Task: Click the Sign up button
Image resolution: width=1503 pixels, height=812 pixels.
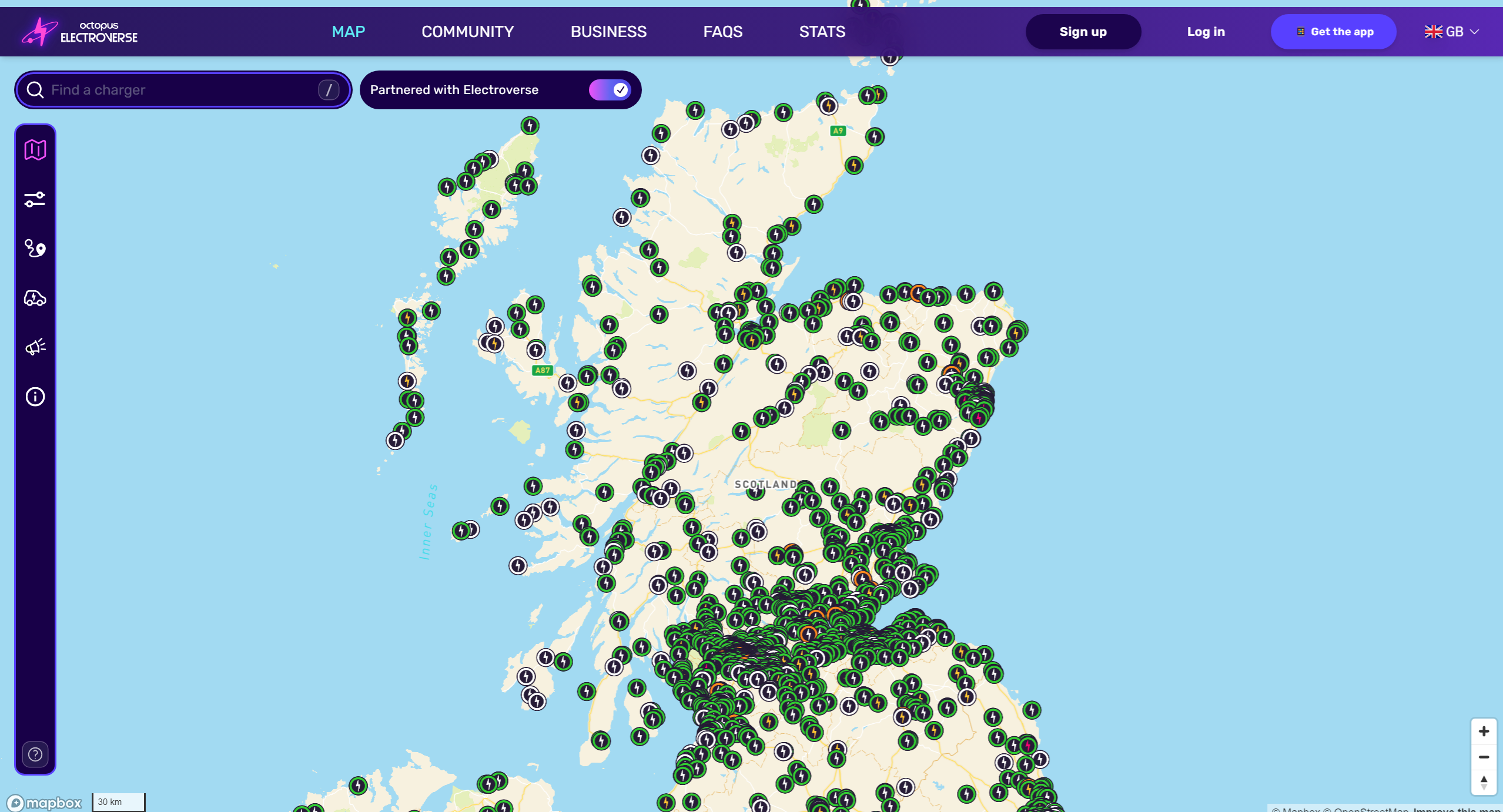Action: [1083, 32]
